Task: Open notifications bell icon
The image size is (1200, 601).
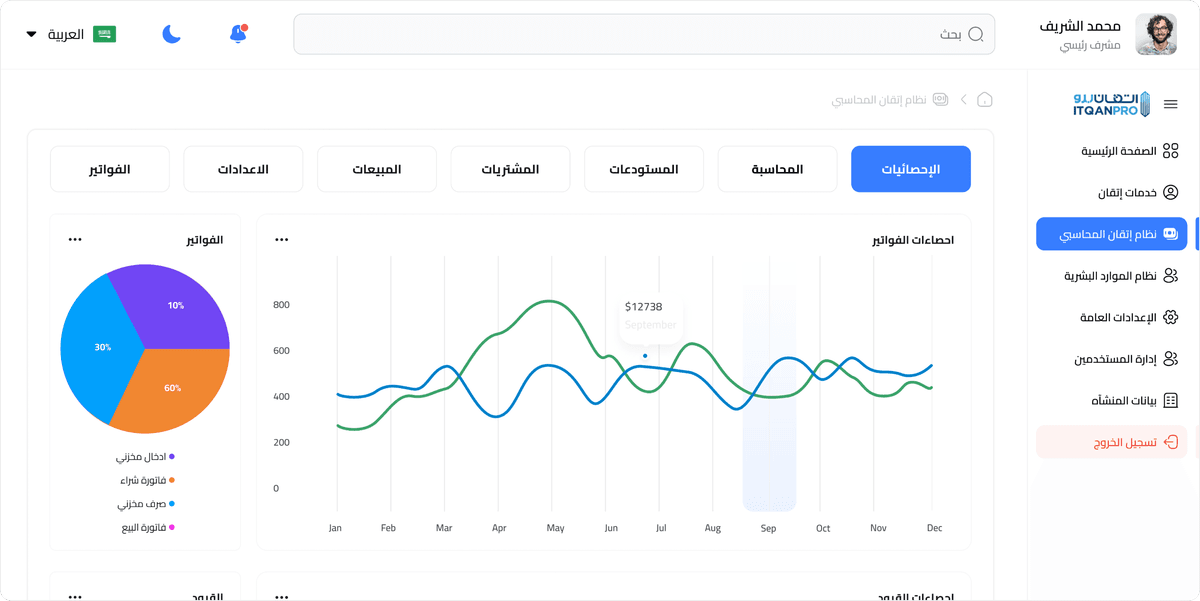Action: coord(238,34)
